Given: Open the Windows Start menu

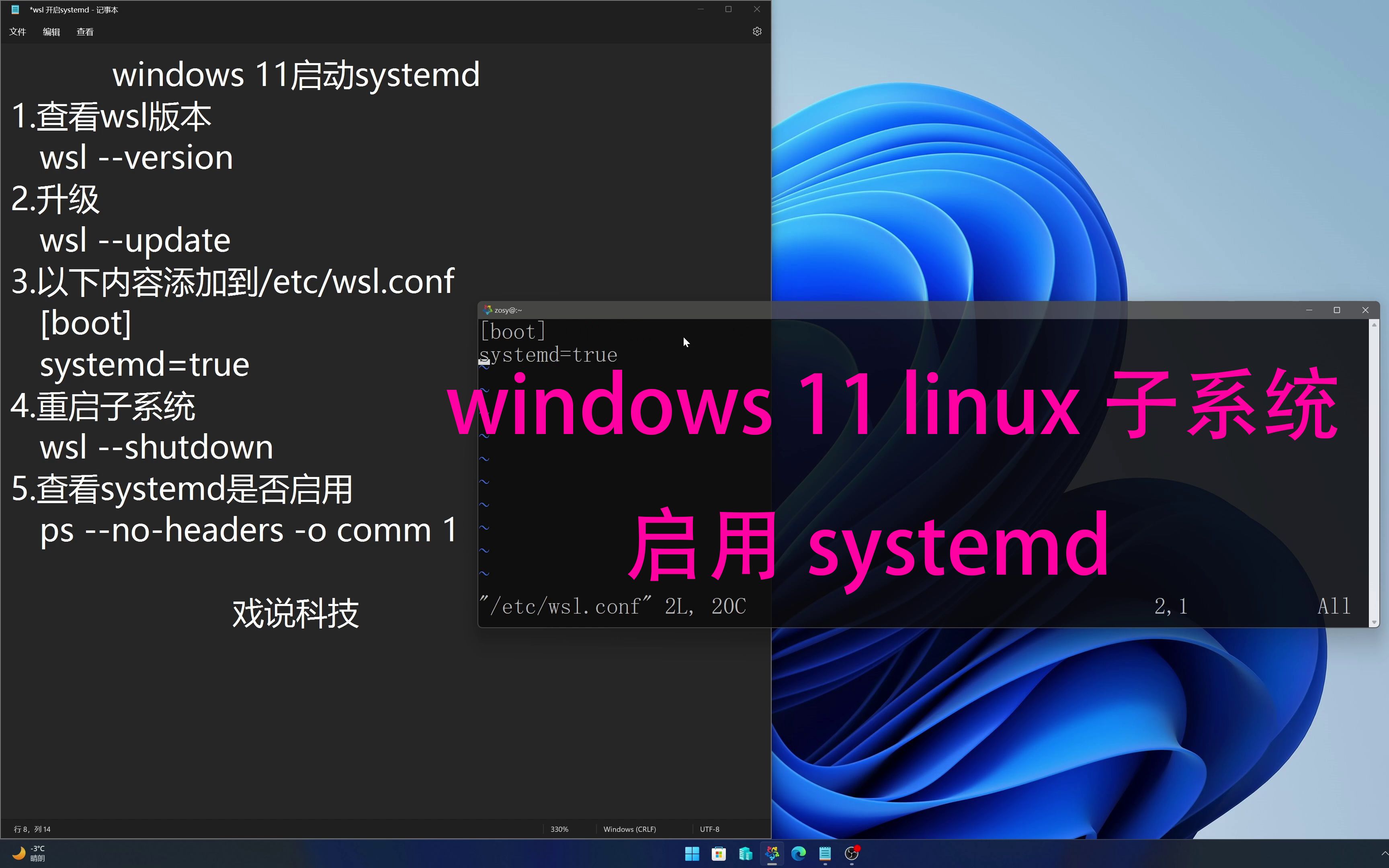Looking at the screenshot, I should [692, 854].
